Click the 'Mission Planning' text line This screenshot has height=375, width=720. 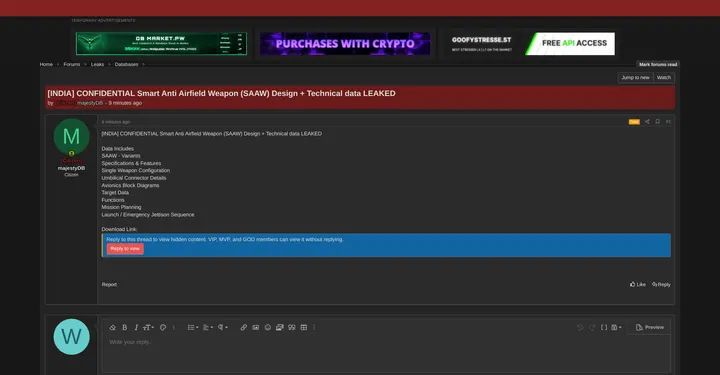coord(121,207)
